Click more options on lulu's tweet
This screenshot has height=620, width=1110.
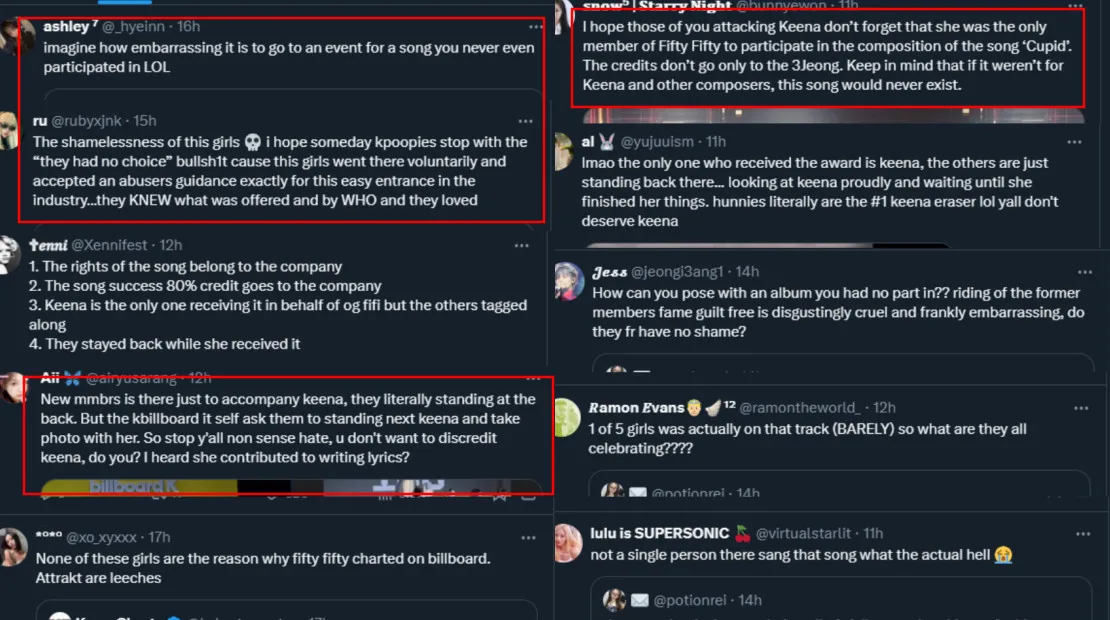pos(1081,534)
